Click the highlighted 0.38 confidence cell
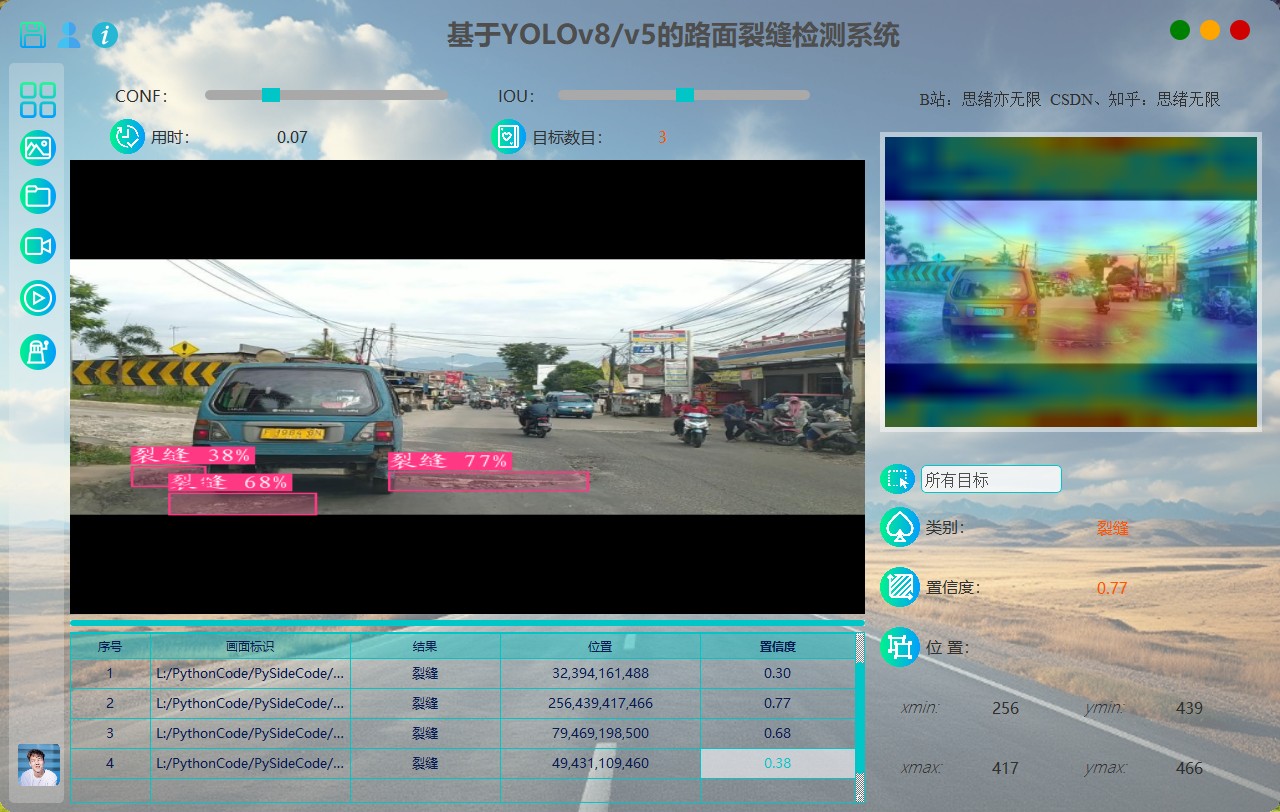 coord(777,764)
